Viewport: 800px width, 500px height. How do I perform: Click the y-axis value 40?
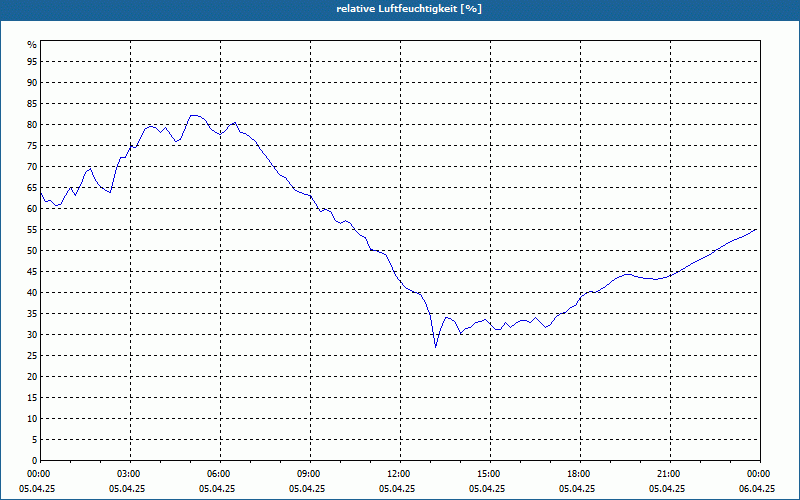pyautogui.click(x=32, y=292)
